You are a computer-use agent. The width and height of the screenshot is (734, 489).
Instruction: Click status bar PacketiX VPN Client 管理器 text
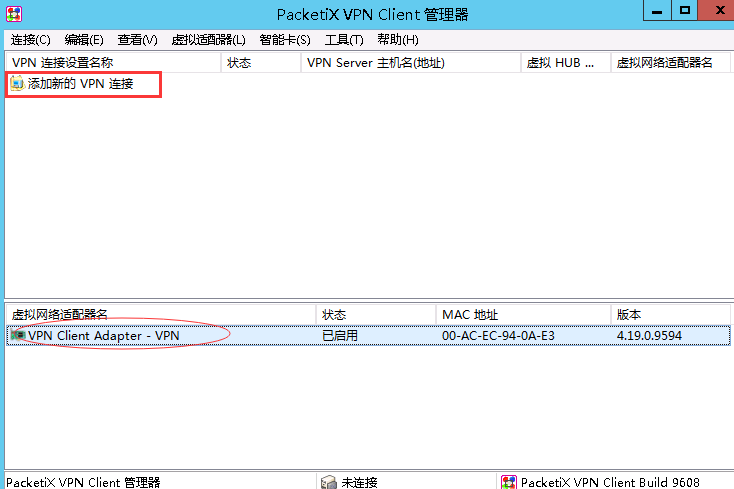83,482
